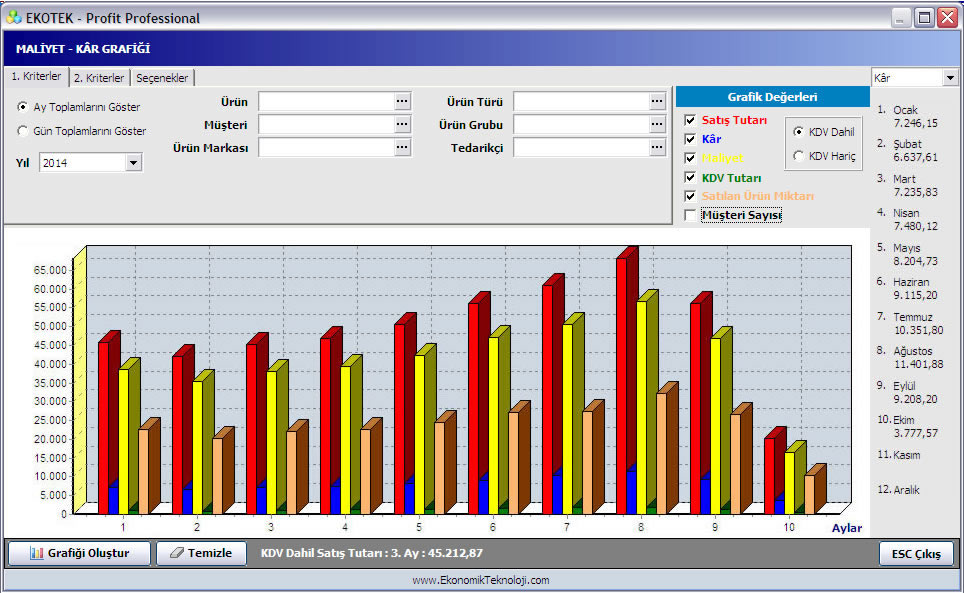Viewport: 964px width, 593px height.
Task: Click inside the Tedarikçi input field
Action: [x=582, y=147]
